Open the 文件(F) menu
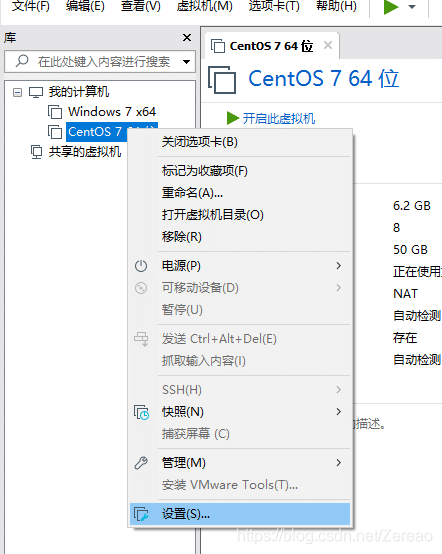 coord(31,6)
